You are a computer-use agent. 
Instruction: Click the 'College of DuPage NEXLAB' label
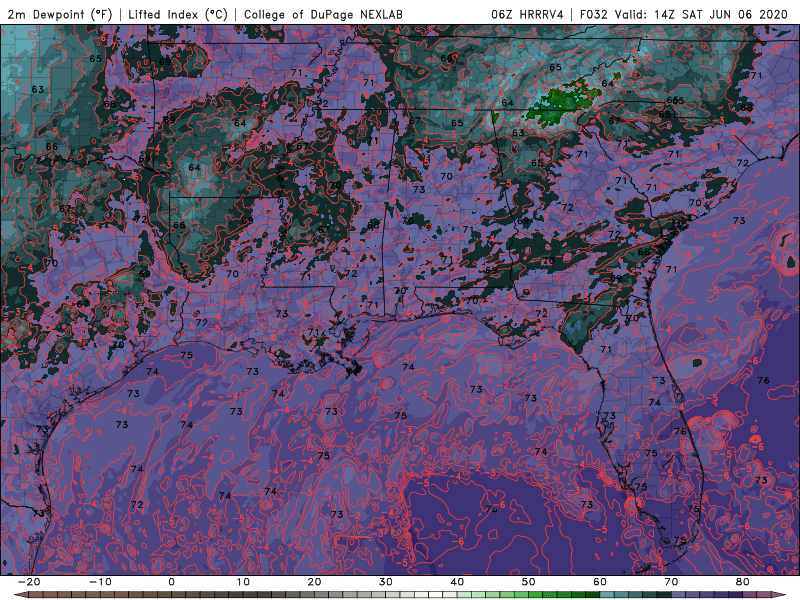coord(323,14)
